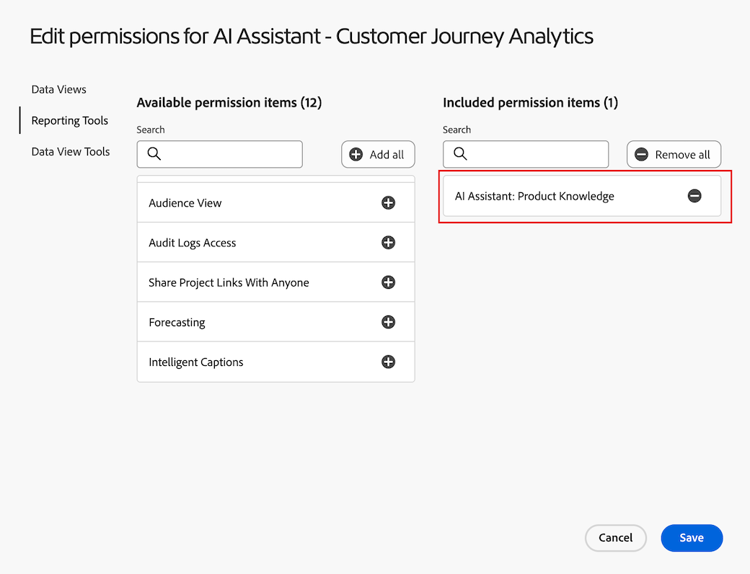Click the available items search magnifier icon

[x=154, y=154]
